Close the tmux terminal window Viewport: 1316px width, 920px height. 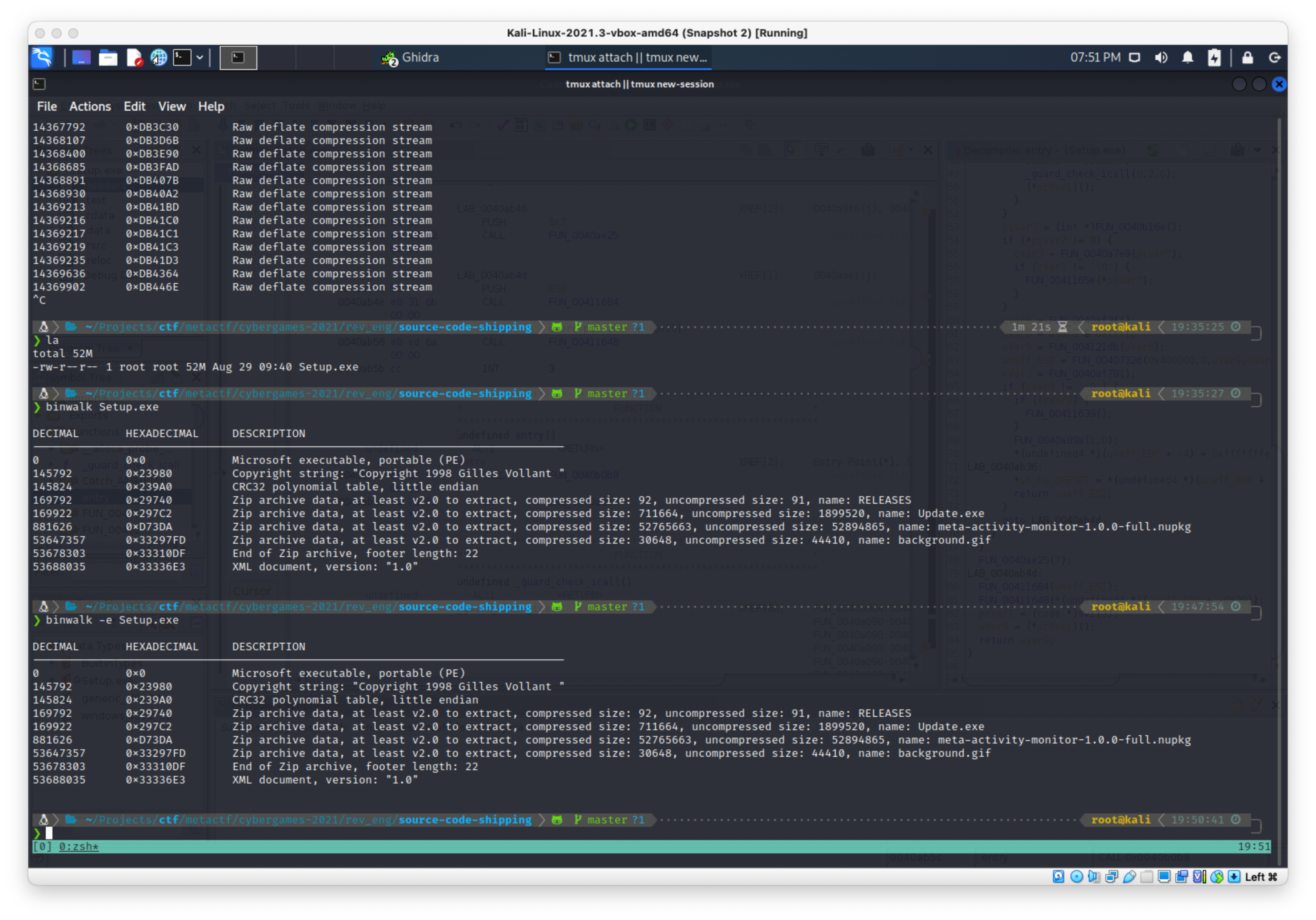click(1279, 84)
